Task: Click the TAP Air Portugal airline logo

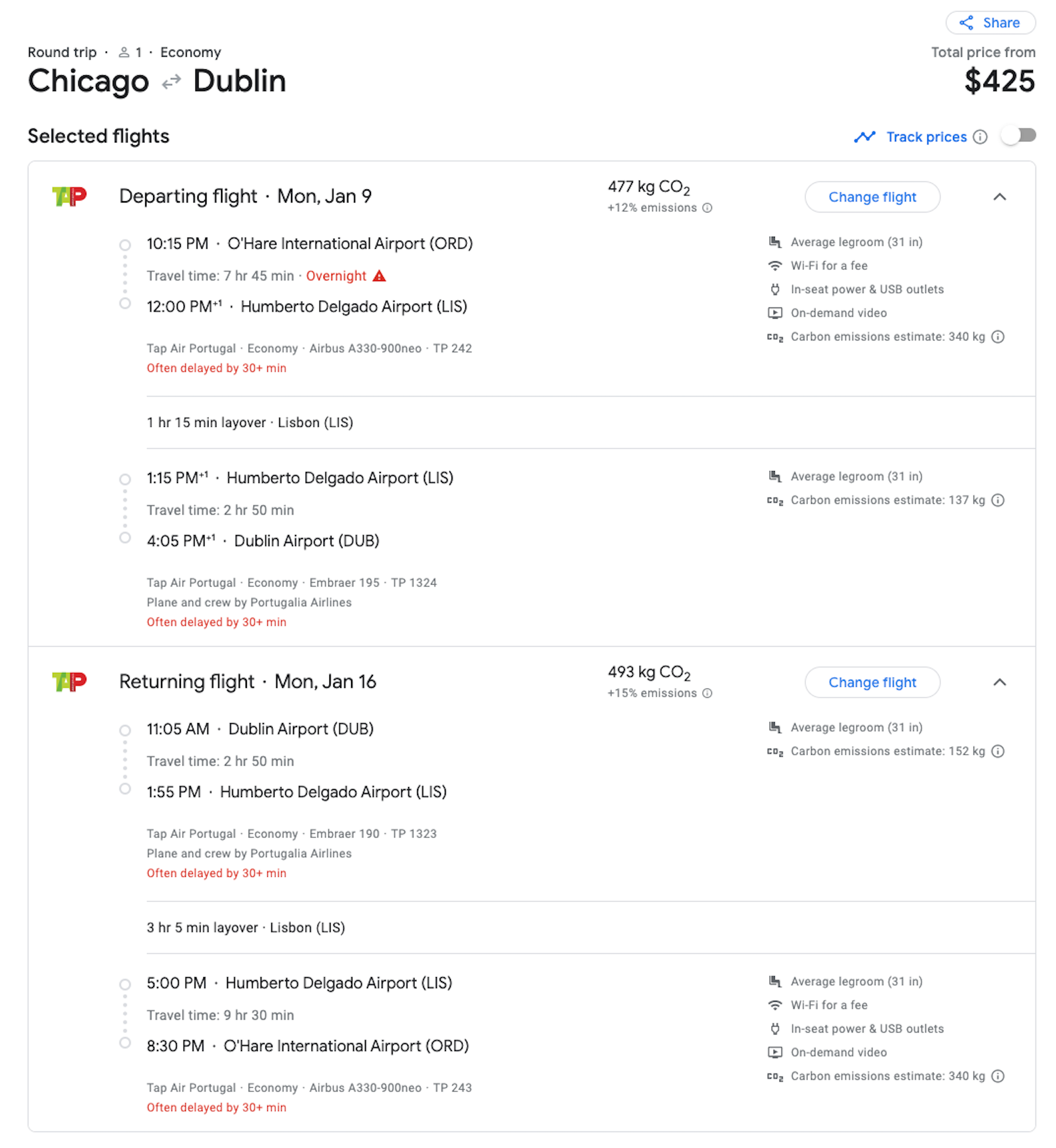Action: [70, 196]
